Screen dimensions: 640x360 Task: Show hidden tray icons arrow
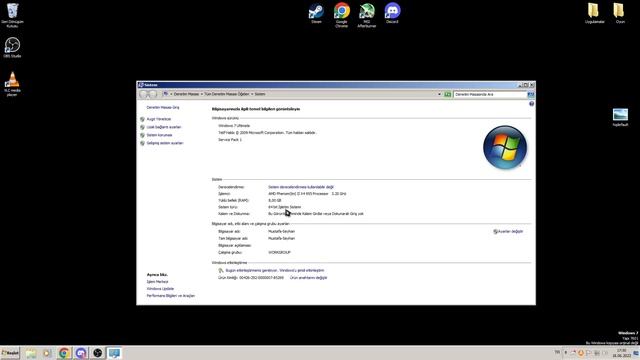[x=566, y=353]
